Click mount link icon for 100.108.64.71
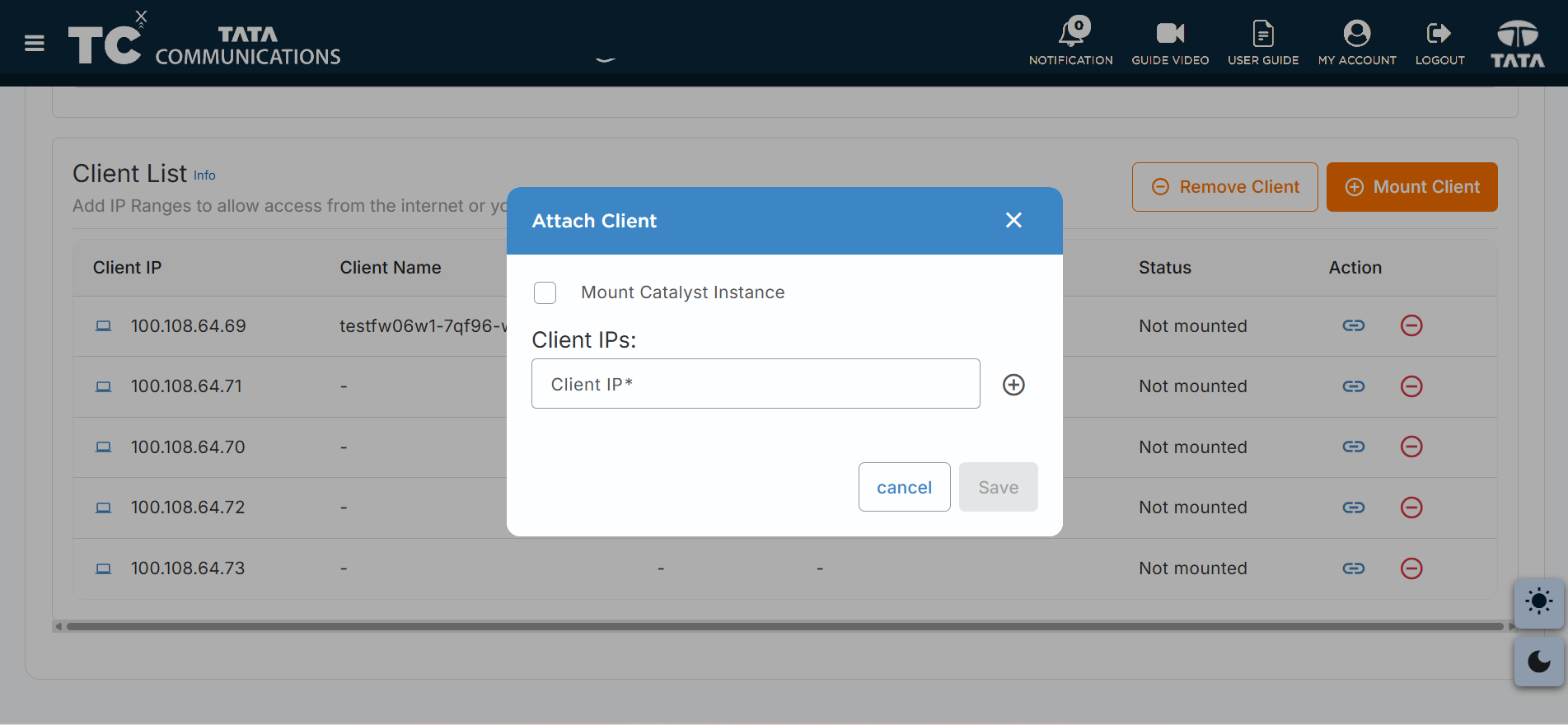The image size is (1568, 725). tap(1354, 386)
